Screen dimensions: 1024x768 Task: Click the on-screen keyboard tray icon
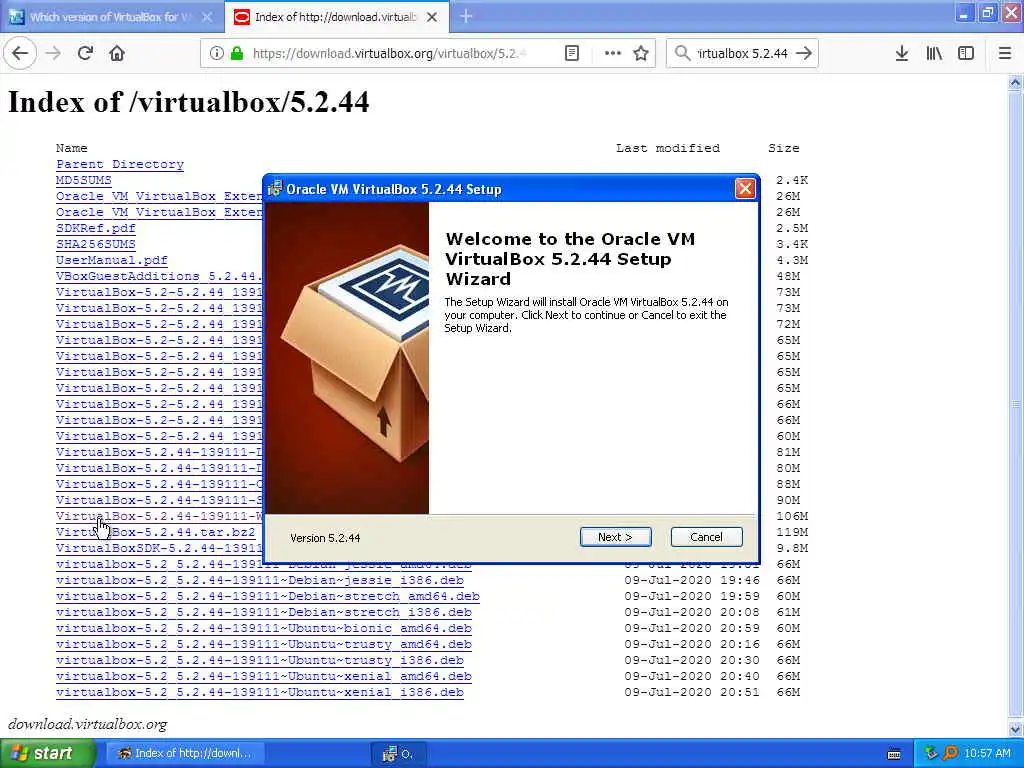[x=894, y=754]
